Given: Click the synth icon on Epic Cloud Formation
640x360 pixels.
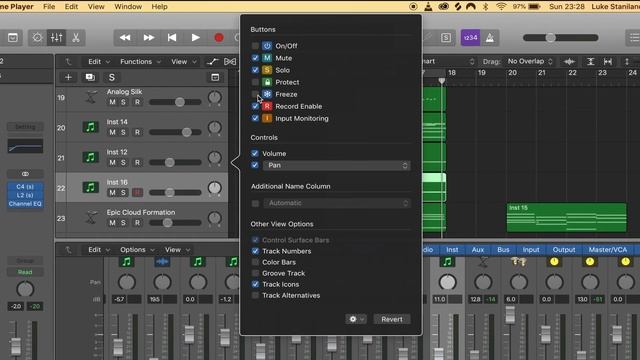Looking at the screenshot, I should (x=91, y=218).
